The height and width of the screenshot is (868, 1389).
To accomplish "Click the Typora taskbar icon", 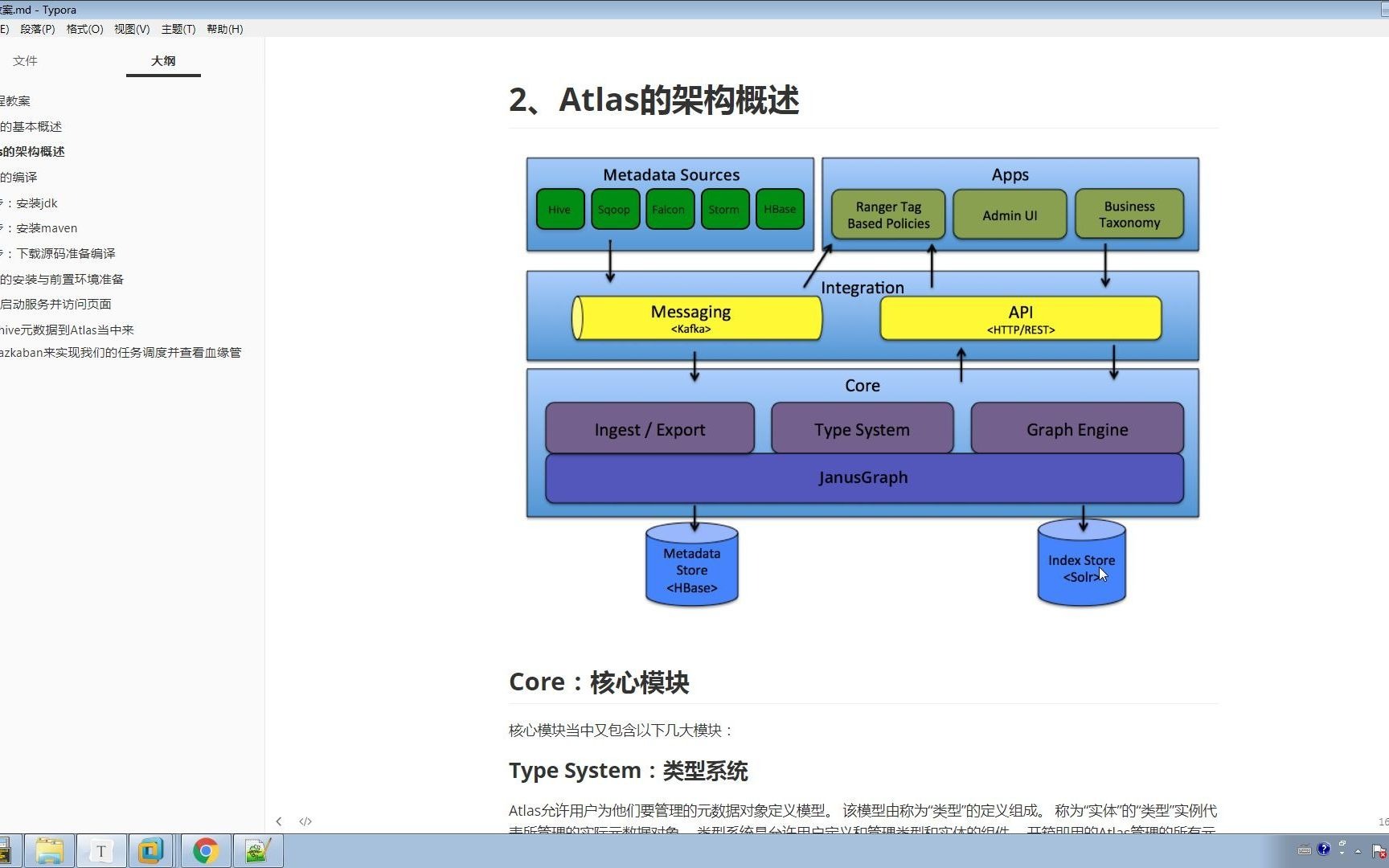I will (x=100, y=851).
